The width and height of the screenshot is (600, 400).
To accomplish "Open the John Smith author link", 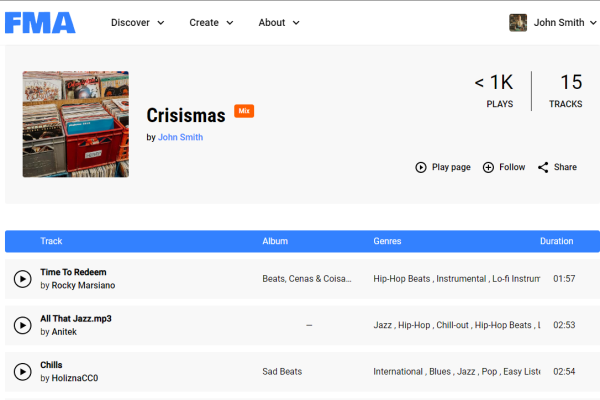I will coord(180,138).
